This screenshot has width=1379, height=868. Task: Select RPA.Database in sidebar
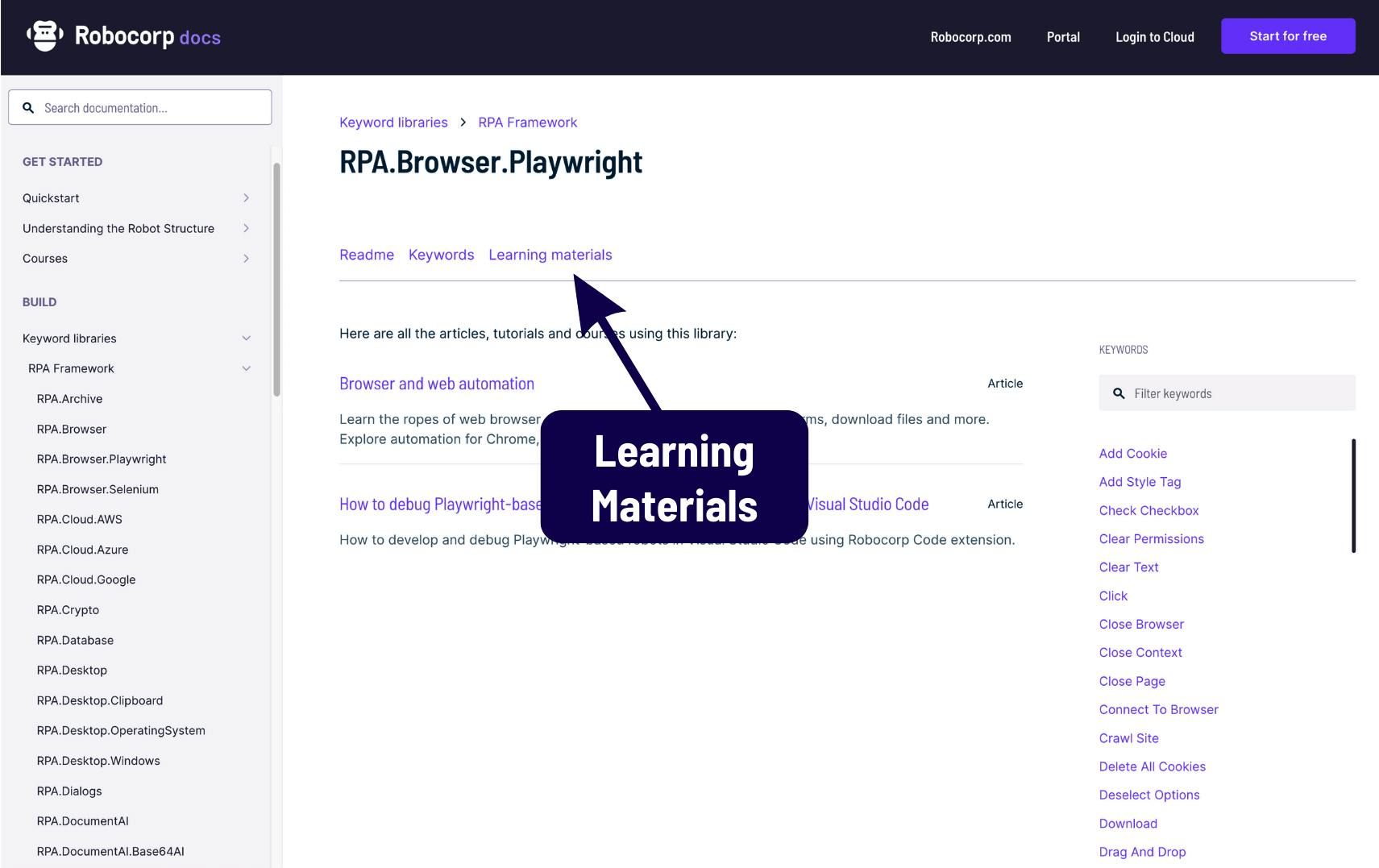point(75,641)
